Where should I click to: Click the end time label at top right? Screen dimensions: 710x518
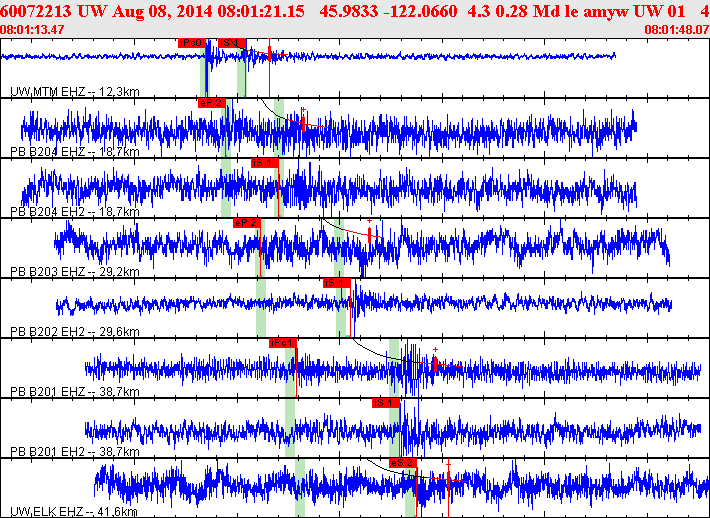tap(676, 30)
